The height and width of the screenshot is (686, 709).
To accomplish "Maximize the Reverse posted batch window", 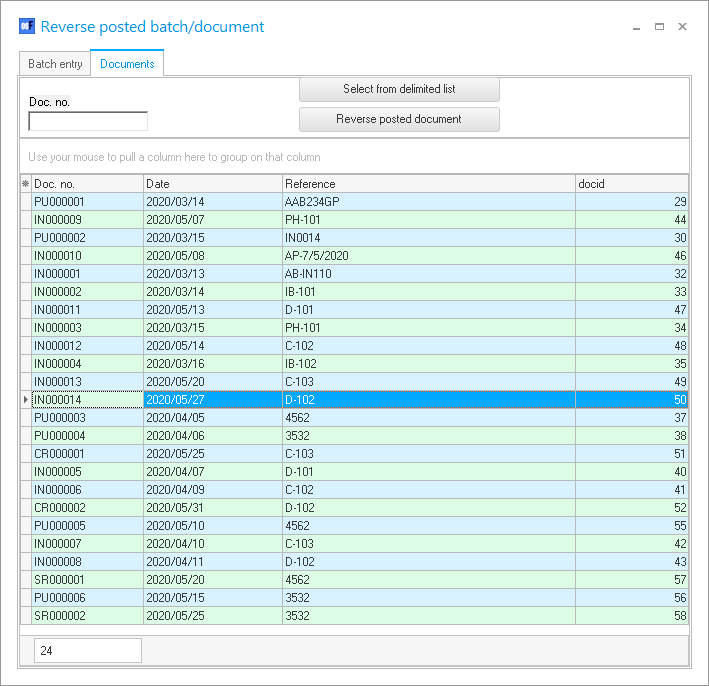I will click(x=659, y=27).
